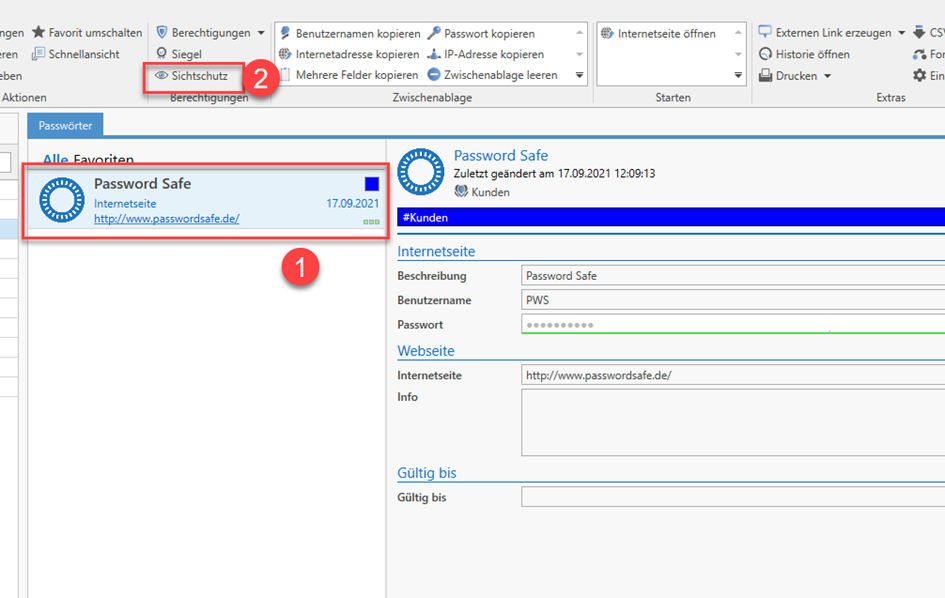The image size is (945, 598).
Task: Click the empty Info text area
Action: (x=733, y=422)
